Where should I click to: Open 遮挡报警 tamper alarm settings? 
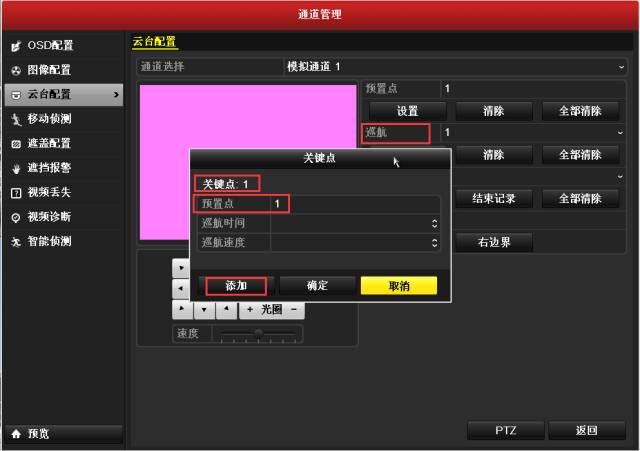(49, 168)
